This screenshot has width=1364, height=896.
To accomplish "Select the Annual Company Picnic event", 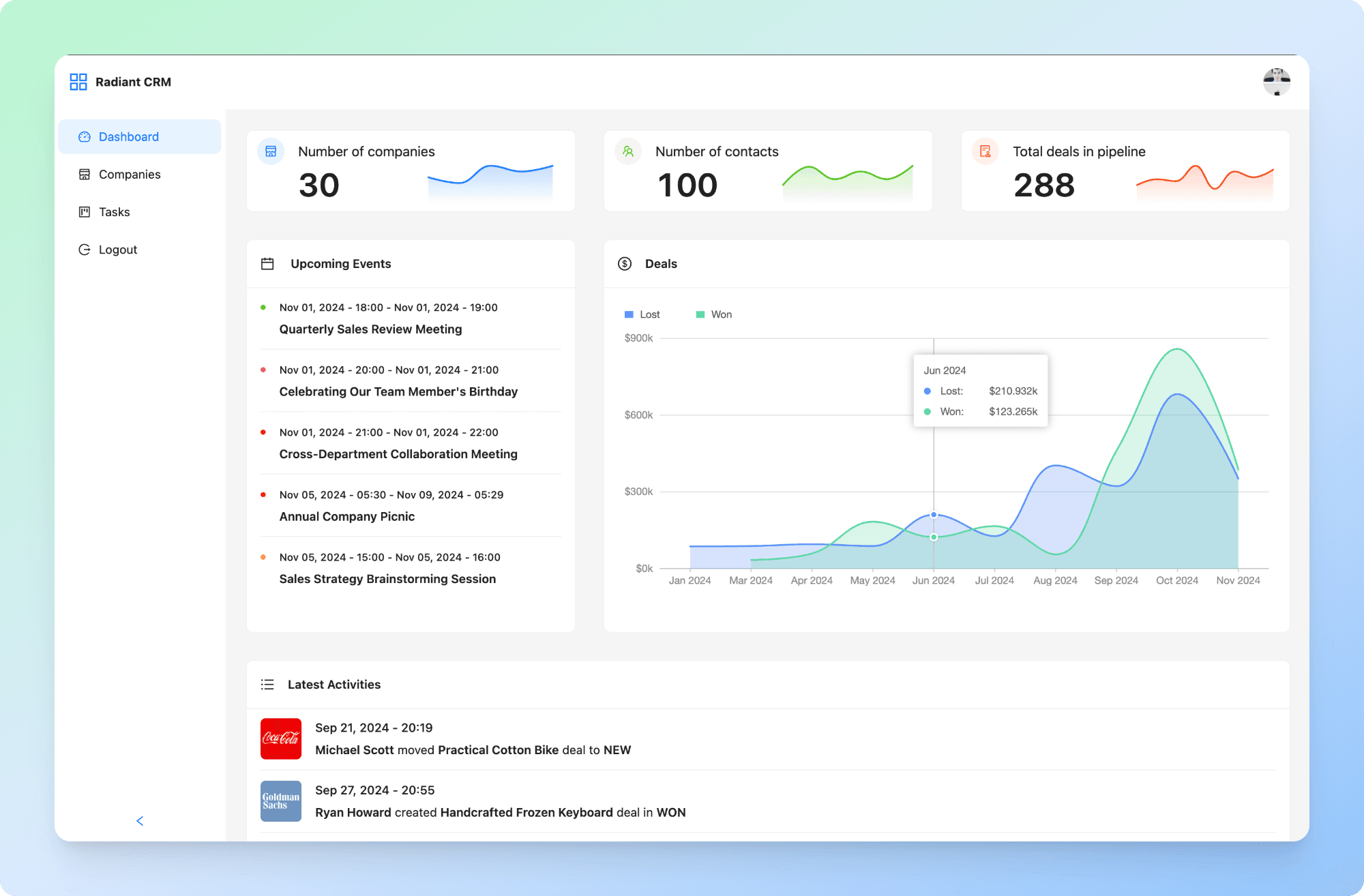I will 346,517.
